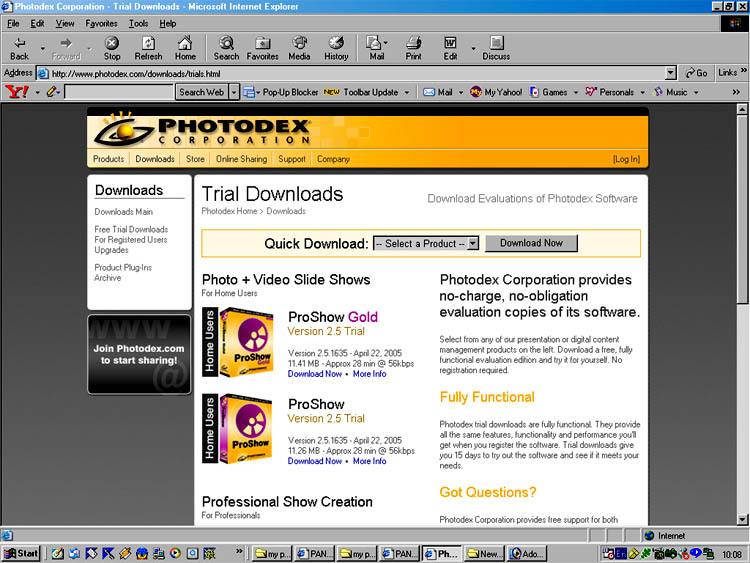
Task: Click the Edit with Word icon
Action: click(450, 48)
